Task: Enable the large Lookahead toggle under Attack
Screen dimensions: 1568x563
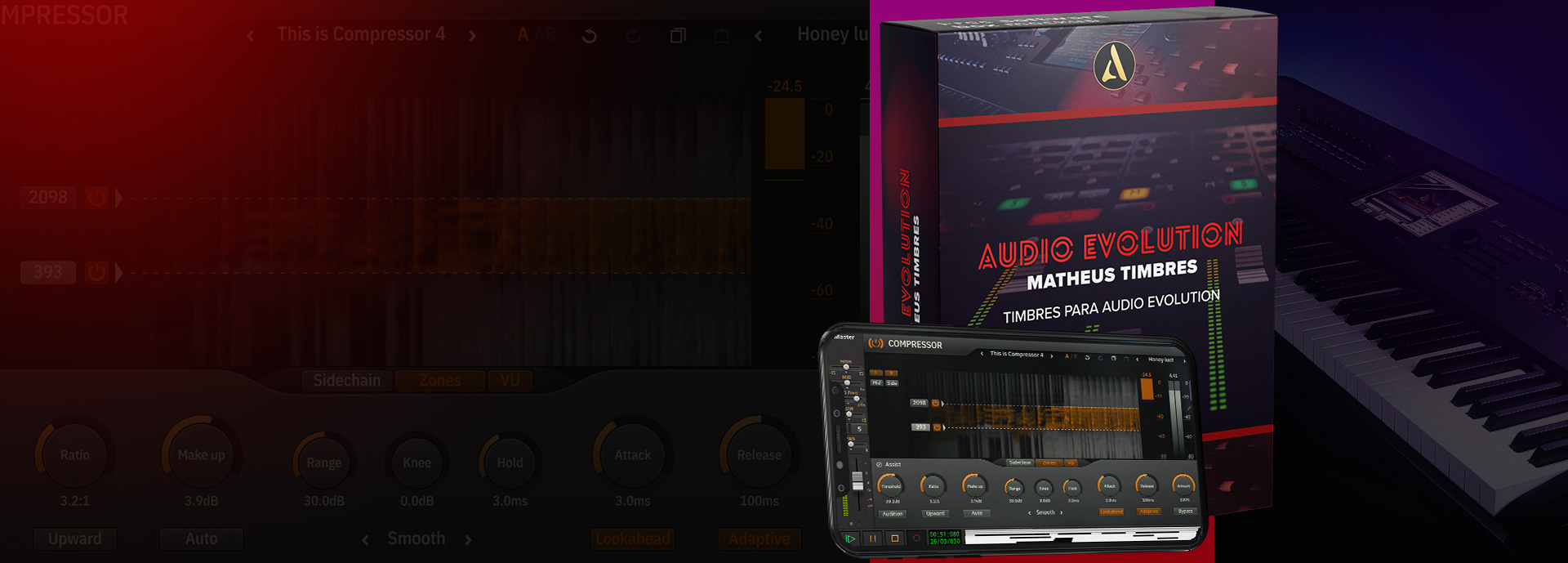Action: 633,539
